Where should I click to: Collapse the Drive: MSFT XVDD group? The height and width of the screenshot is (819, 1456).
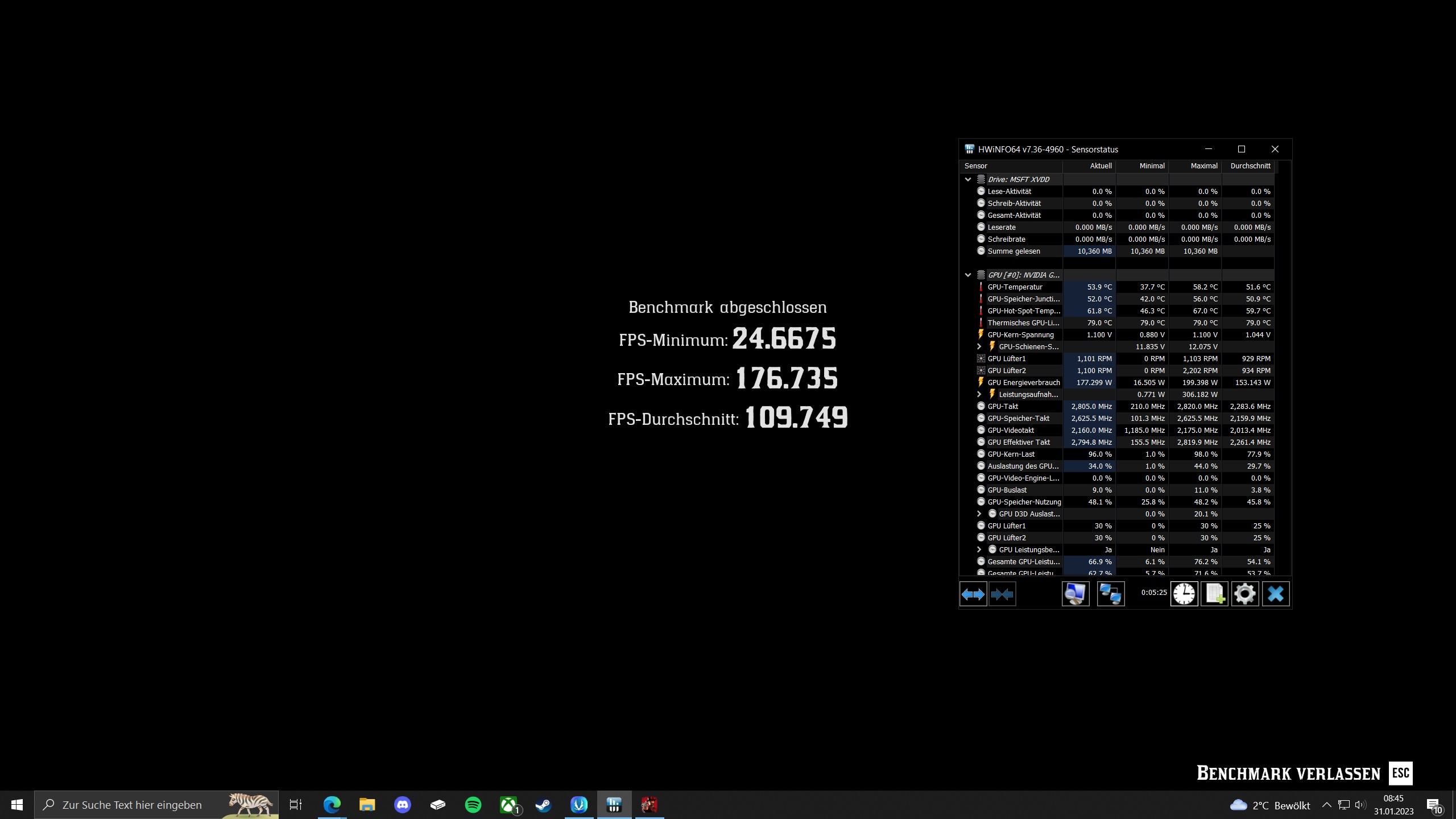click(968, 179)
